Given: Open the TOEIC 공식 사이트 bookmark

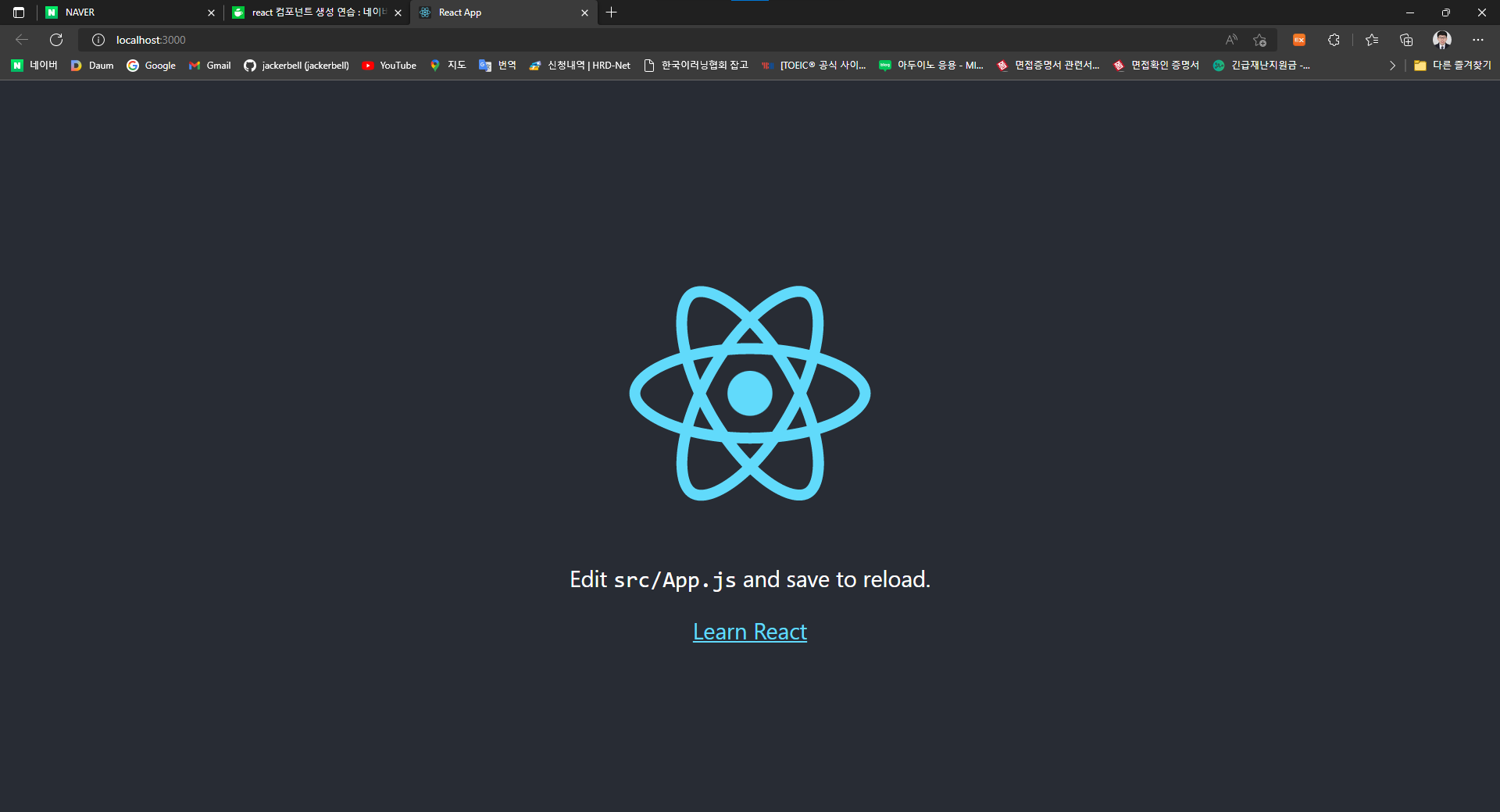Looking at the screenshot, I should tap(813, 66).
